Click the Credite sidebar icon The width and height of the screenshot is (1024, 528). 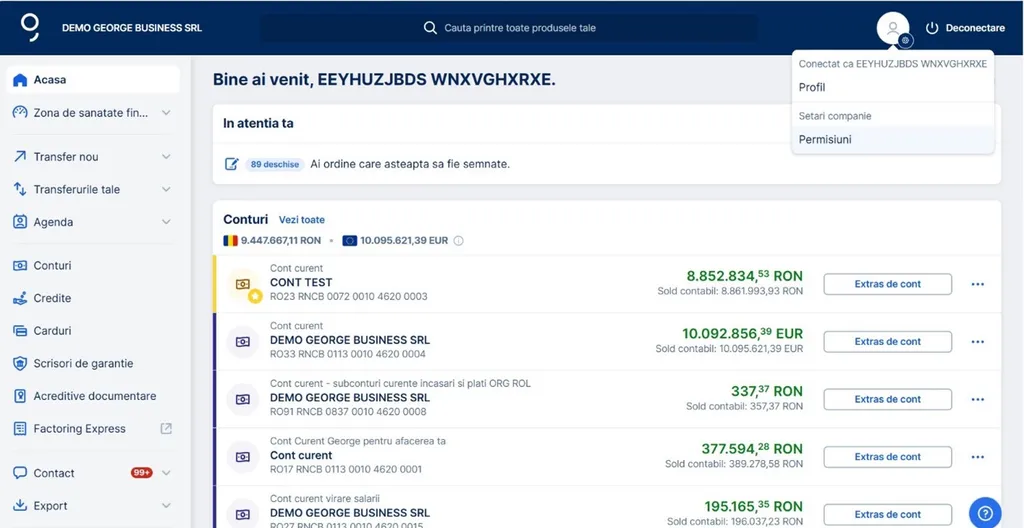point(20,298)
